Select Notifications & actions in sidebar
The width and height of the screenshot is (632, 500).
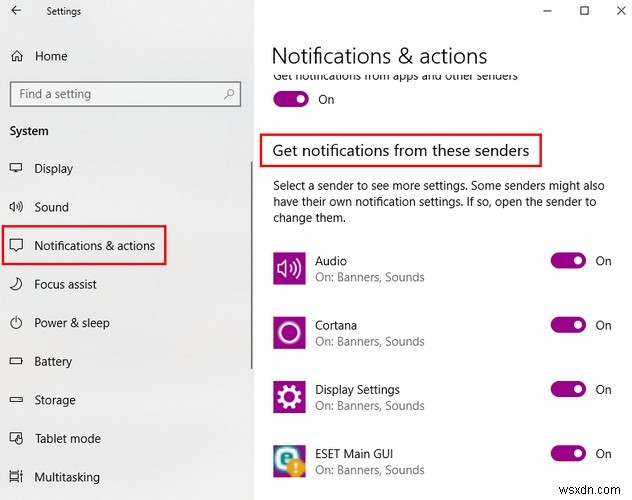94,245
